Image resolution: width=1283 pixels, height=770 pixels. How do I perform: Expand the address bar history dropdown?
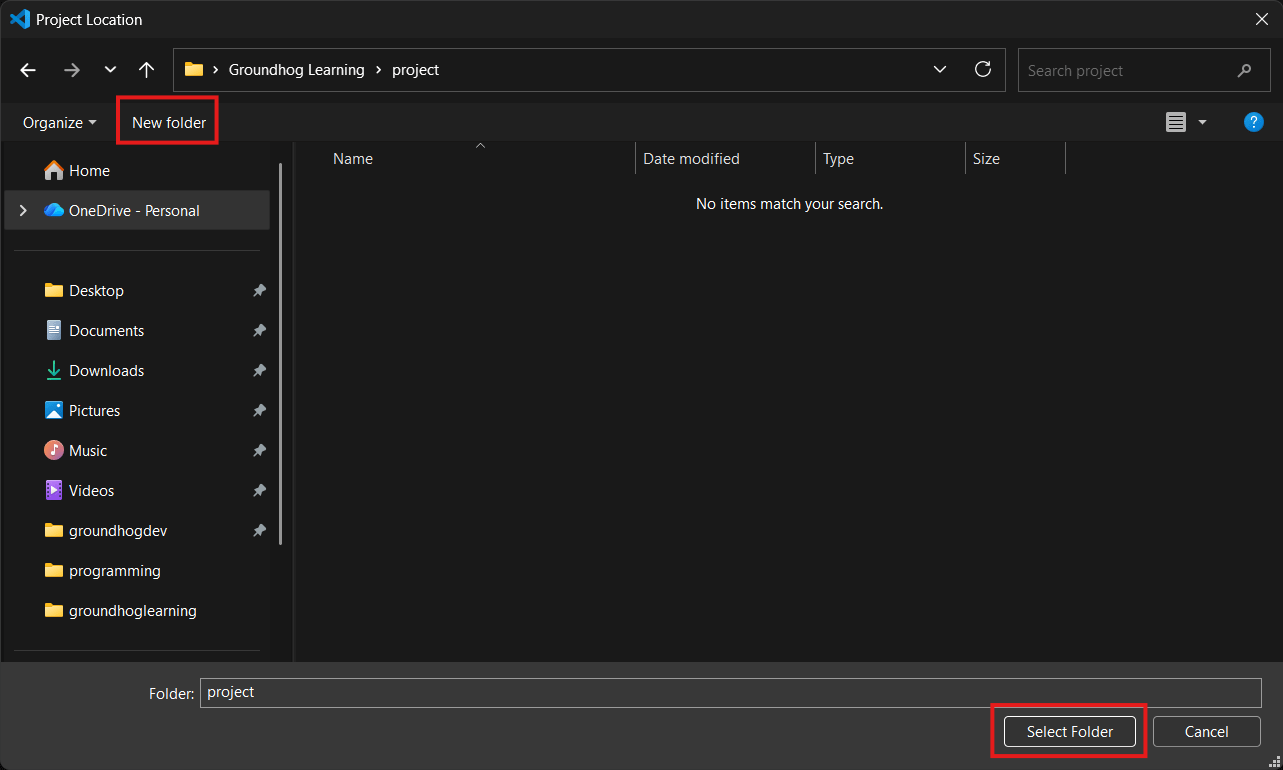click(940, 70)
